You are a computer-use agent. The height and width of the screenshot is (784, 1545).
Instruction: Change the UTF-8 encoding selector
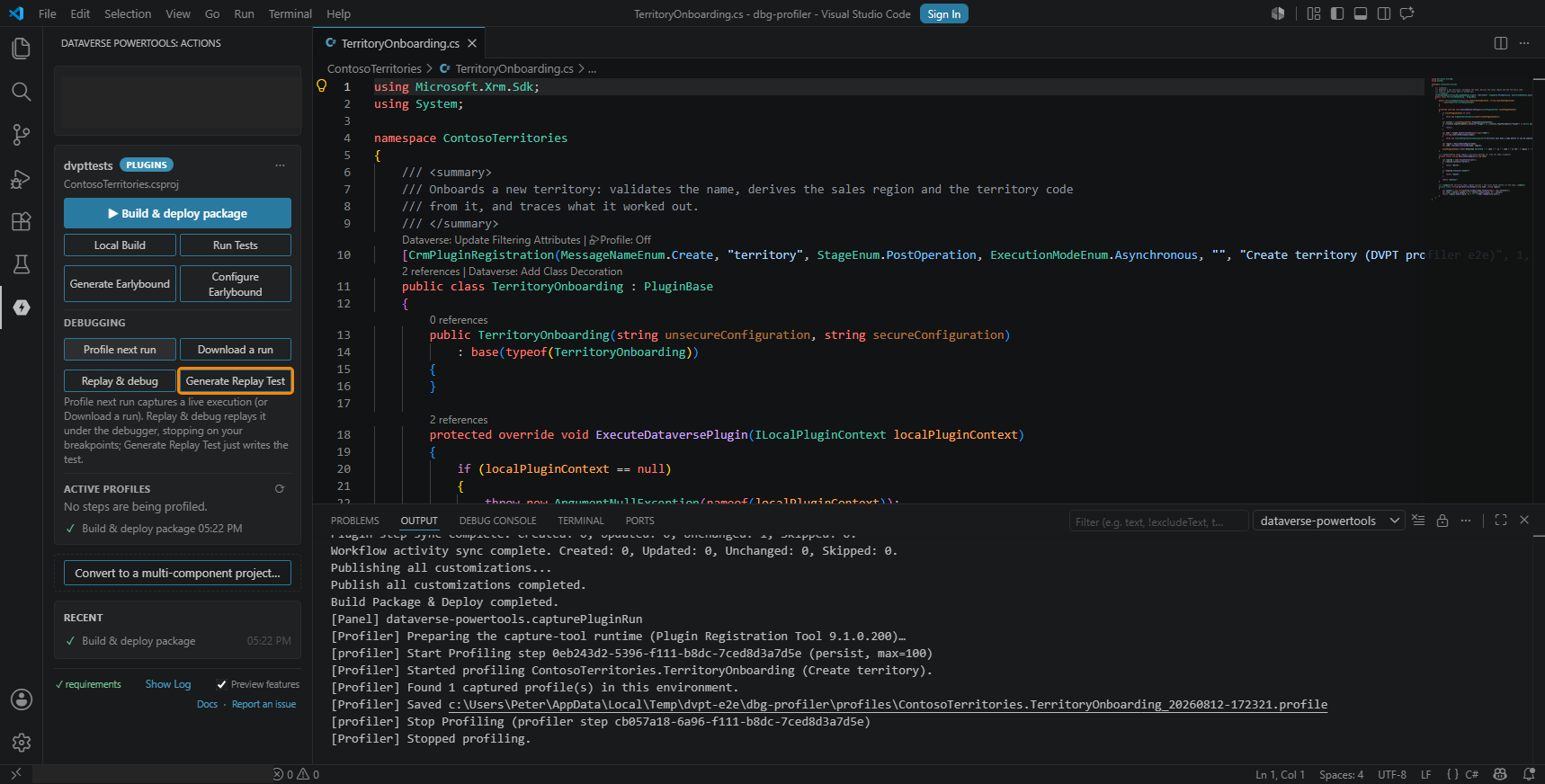1392,774
